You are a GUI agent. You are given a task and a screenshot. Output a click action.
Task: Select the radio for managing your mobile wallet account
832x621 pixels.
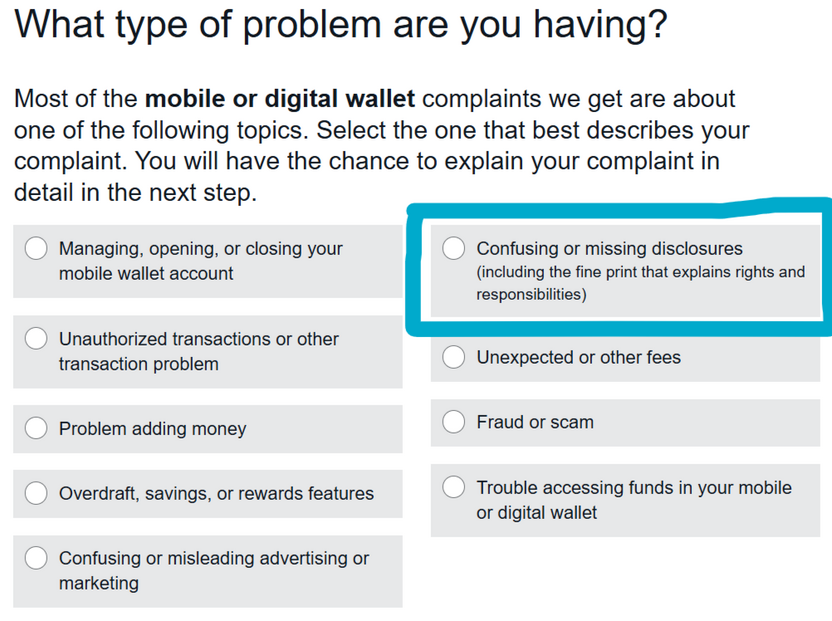36,247
